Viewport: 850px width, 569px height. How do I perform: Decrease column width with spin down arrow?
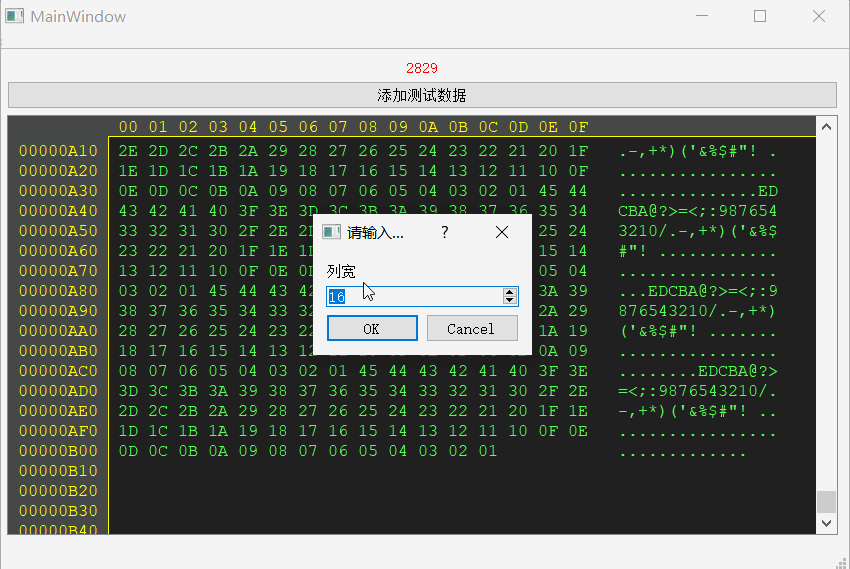(509, 300)
